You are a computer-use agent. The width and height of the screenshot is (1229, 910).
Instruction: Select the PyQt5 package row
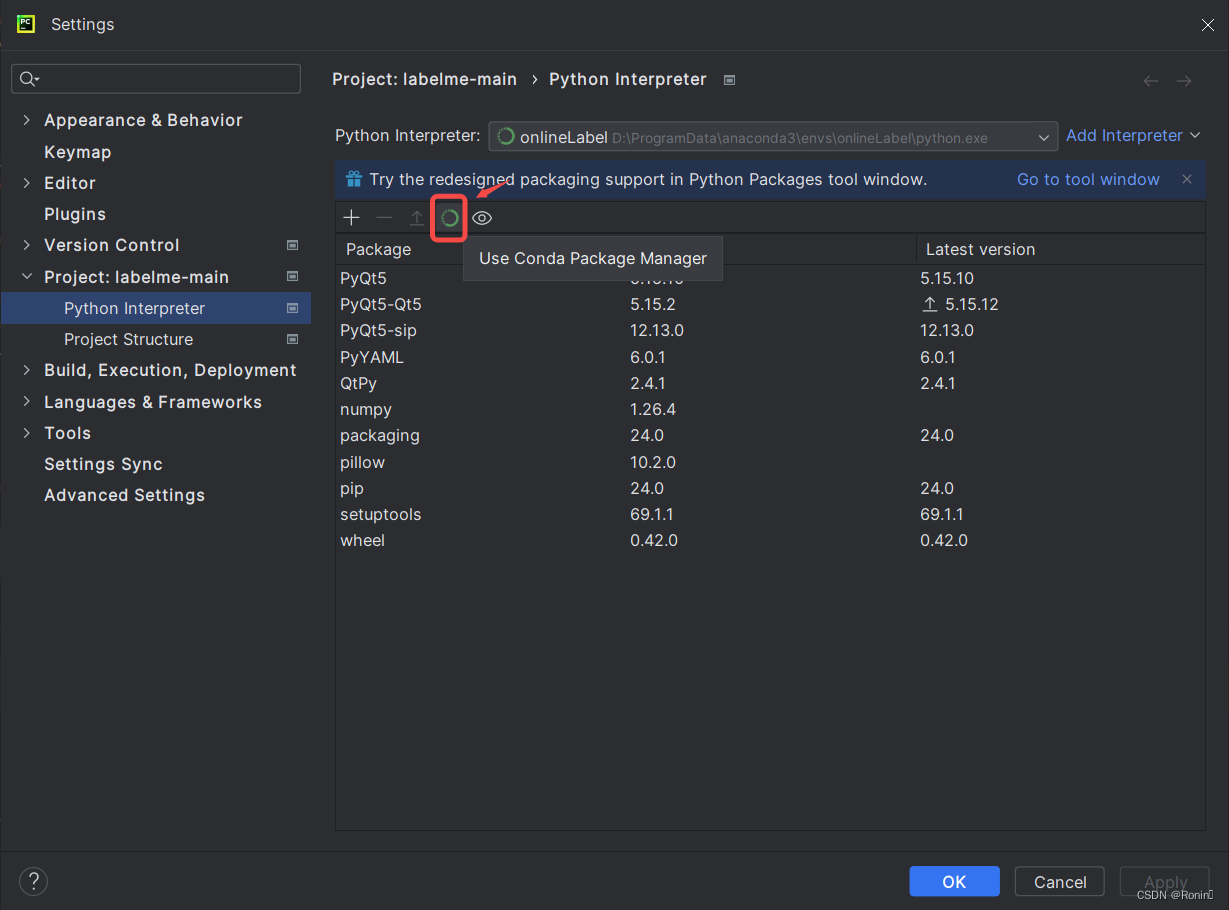click(770, 278)
